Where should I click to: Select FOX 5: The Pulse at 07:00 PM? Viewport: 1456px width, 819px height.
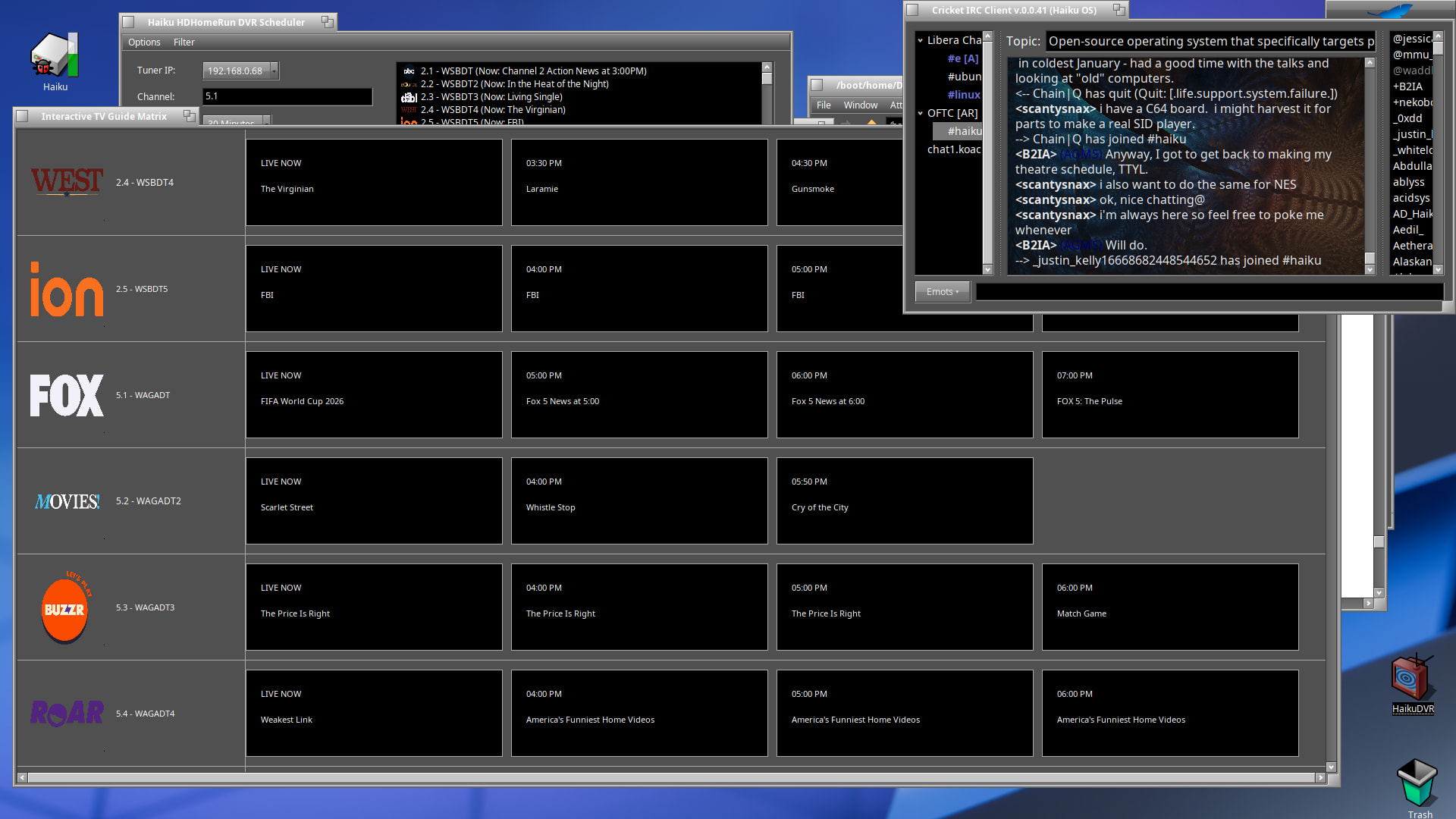click(x=1170, y=394)
